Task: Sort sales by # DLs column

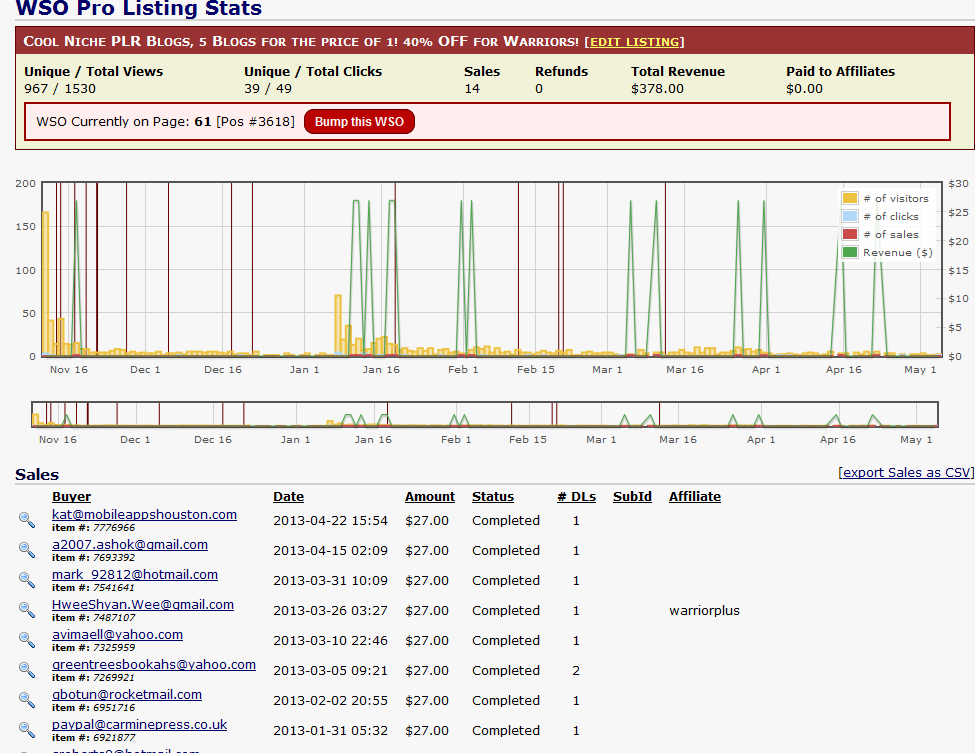Action: [576, 497]
